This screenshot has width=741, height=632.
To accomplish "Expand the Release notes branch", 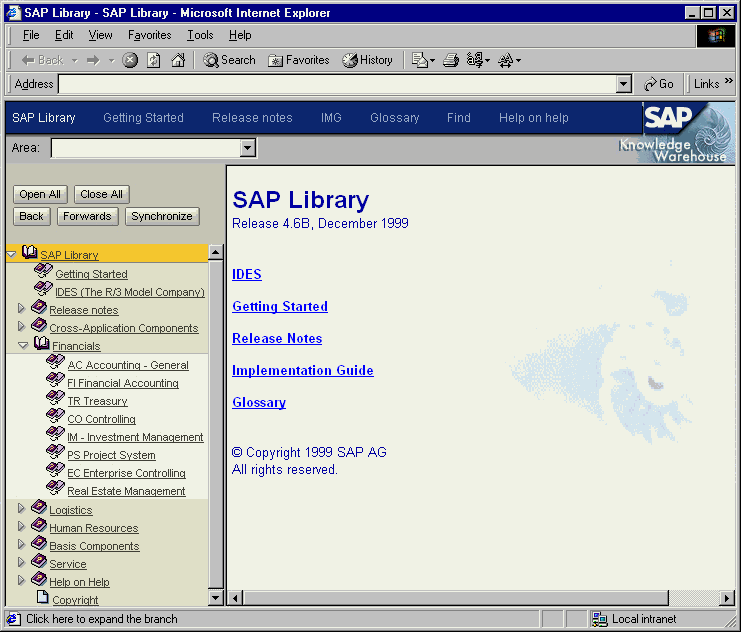I will pyautogui.click(x=21, y=308).
